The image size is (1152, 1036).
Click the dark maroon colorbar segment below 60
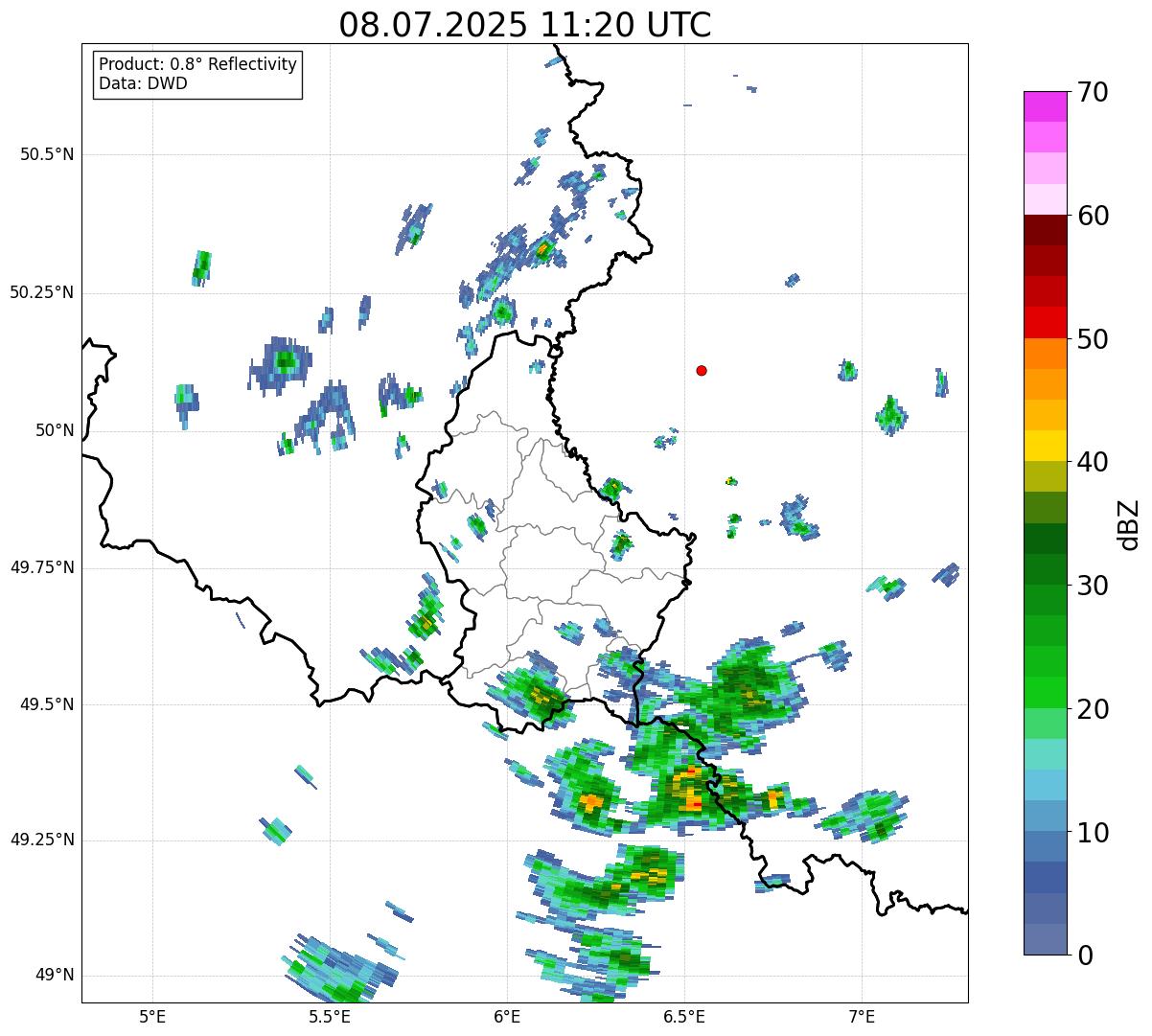(1045, 230)
